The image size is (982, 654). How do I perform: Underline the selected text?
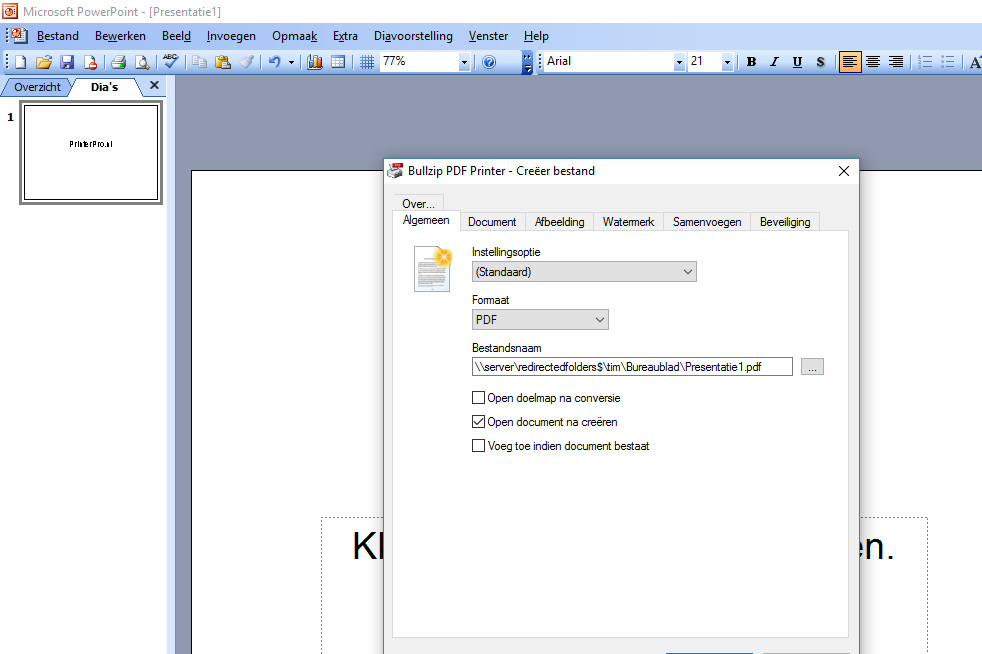[x=797, y=61]
